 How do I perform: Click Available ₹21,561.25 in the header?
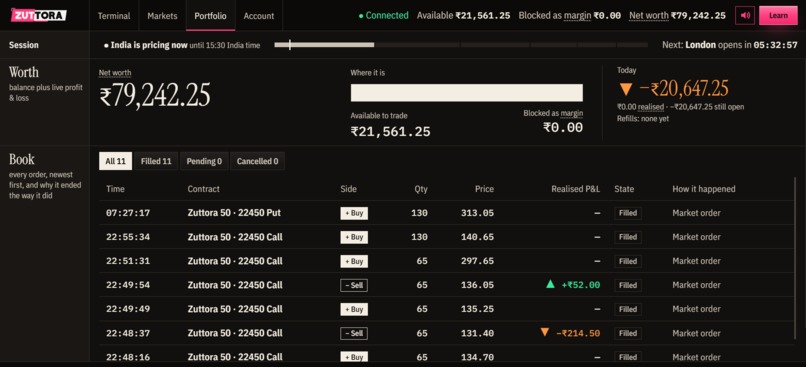(x=464, y=16)
